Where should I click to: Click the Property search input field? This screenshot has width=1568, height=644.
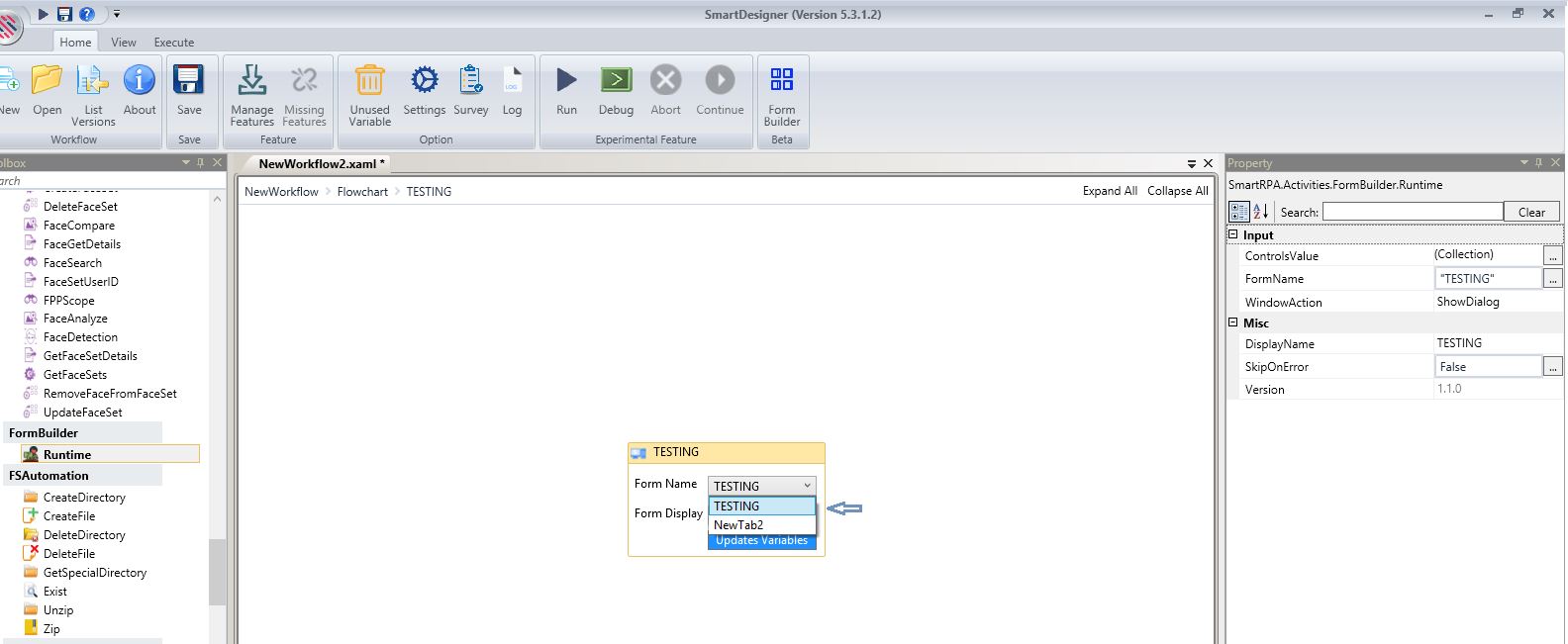click(x=1412, y=212)
